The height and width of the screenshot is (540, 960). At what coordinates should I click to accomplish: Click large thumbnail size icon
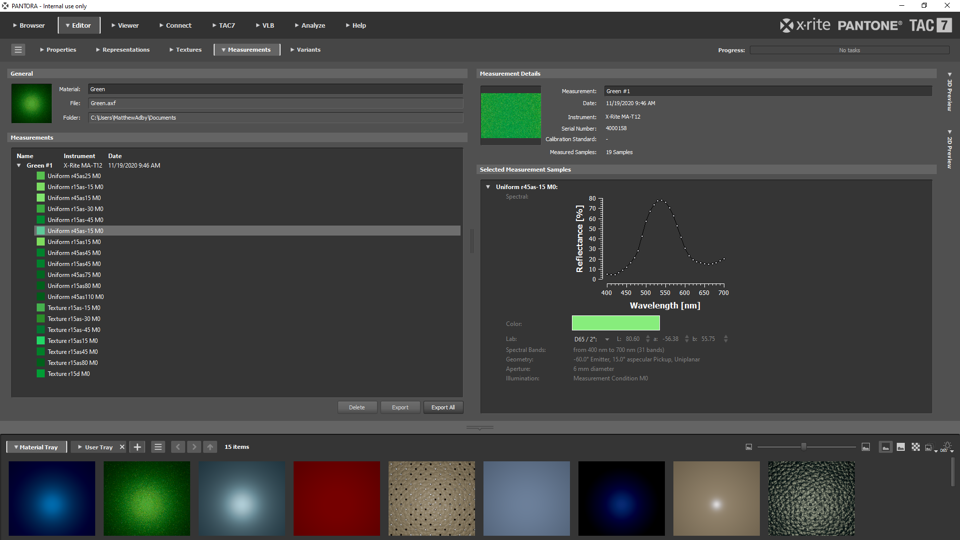(865, 447)
